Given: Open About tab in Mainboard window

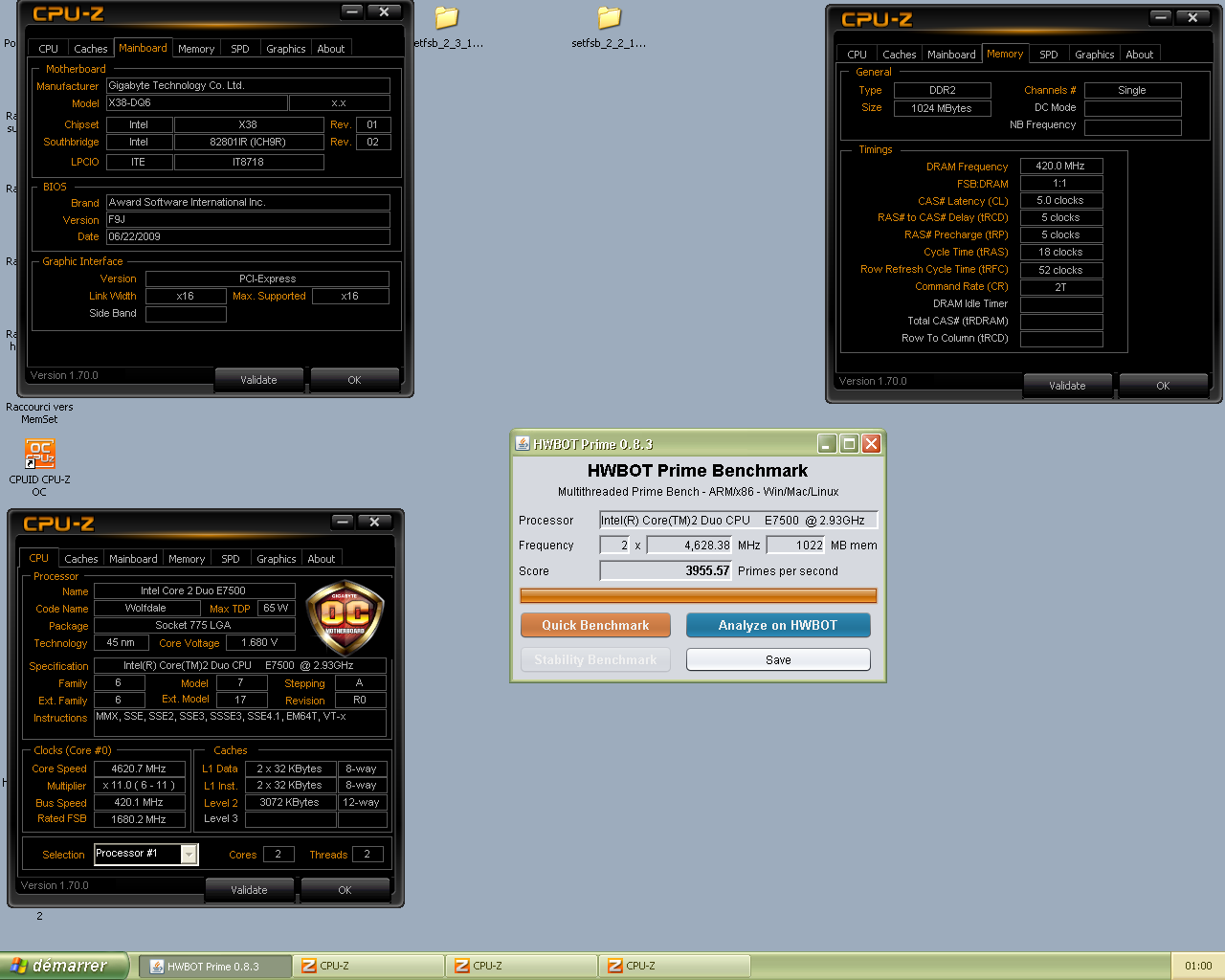Looking at the screenshot, I should click(331, 49).
